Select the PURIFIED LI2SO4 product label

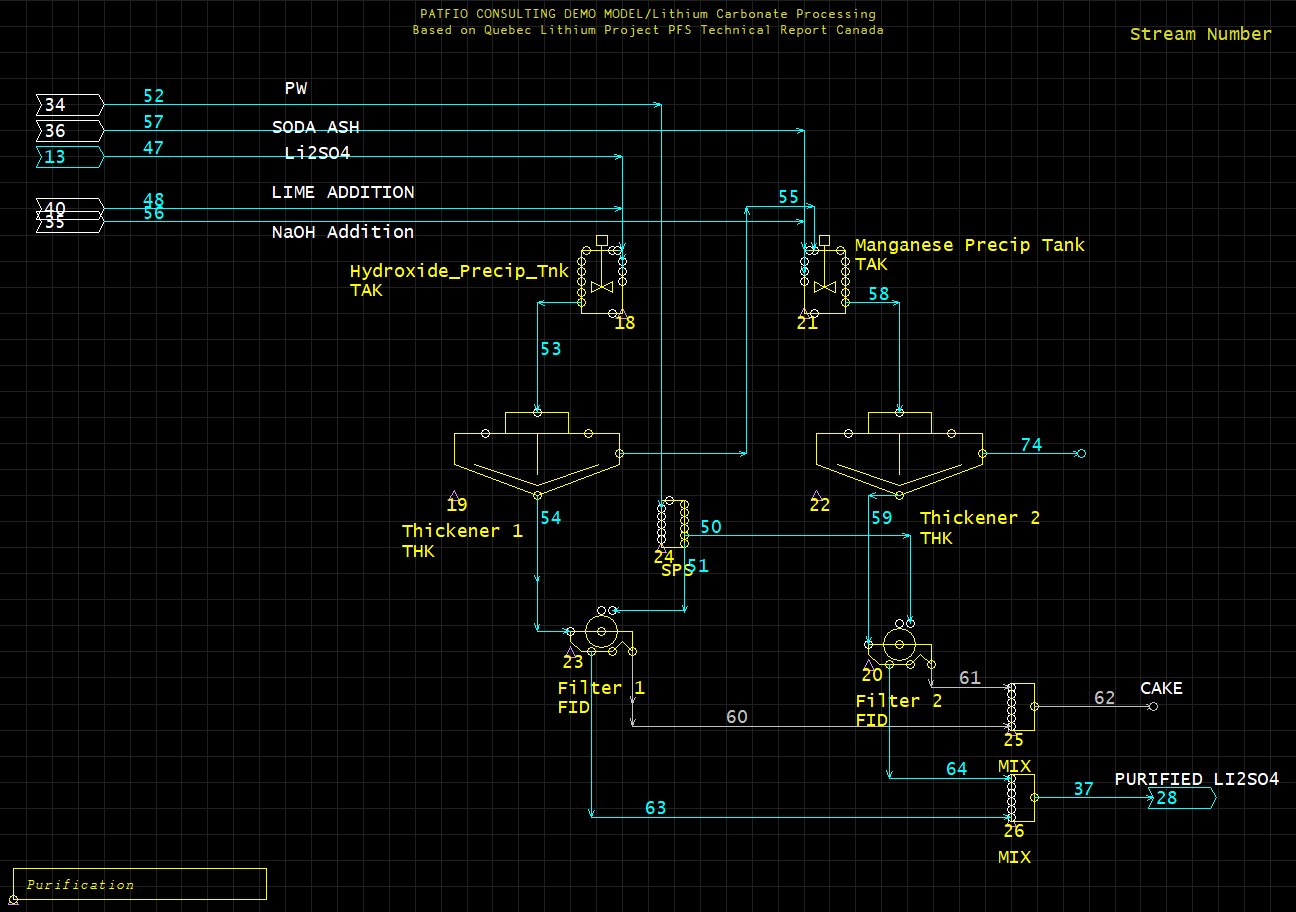tap(1196, 779)
